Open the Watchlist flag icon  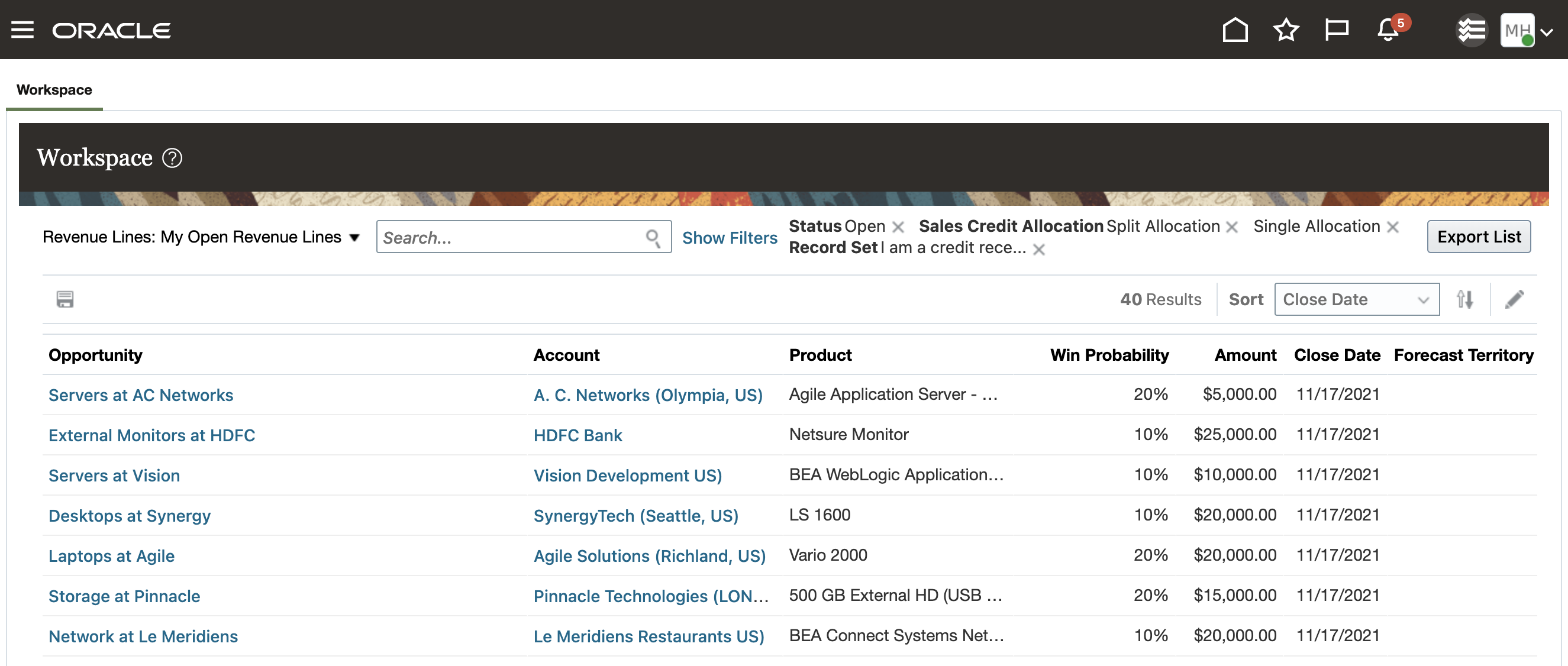(x=1337, y=30)
